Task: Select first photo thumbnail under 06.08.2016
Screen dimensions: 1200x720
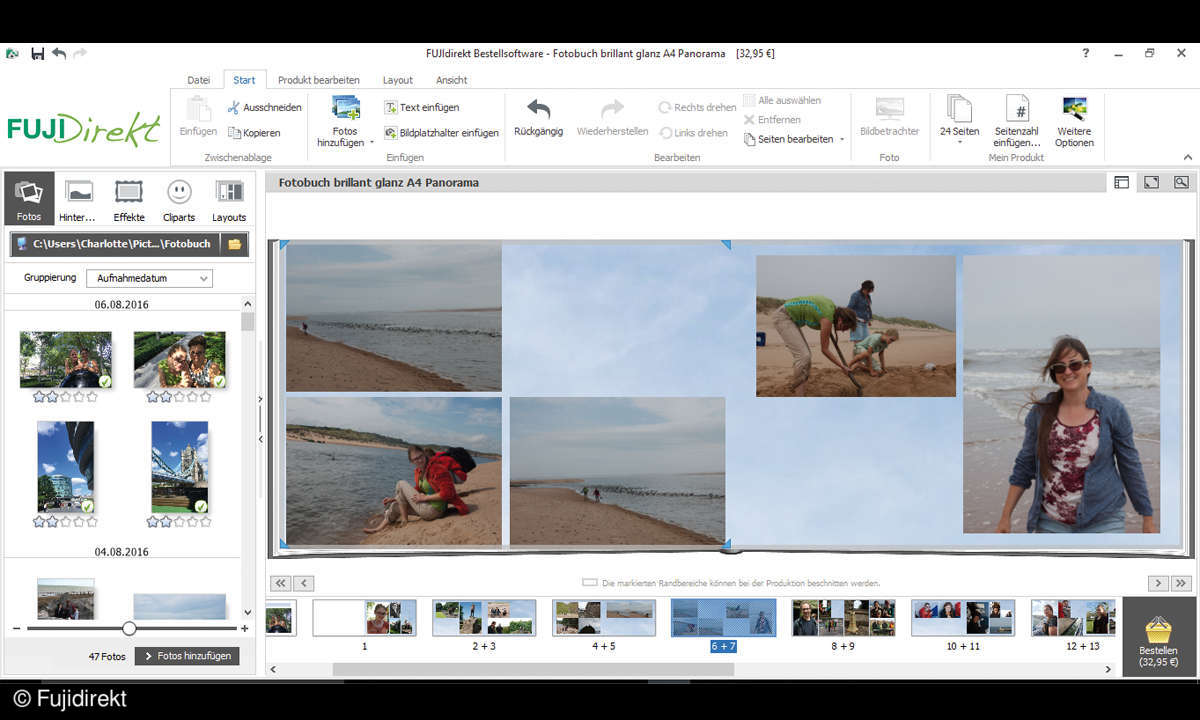Action: pos(66,359)
